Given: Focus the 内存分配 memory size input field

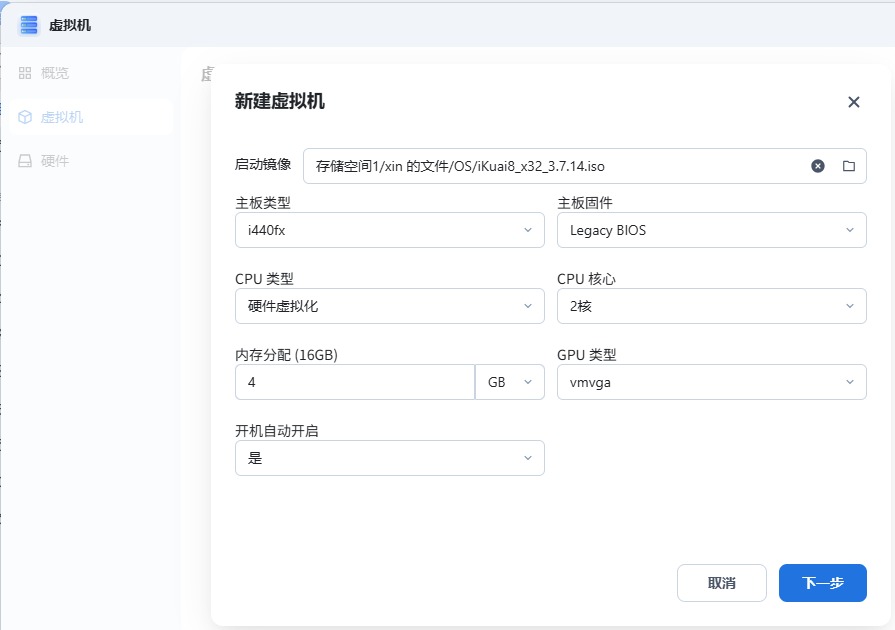Looking at the screenshot, I should coord(354,382).
